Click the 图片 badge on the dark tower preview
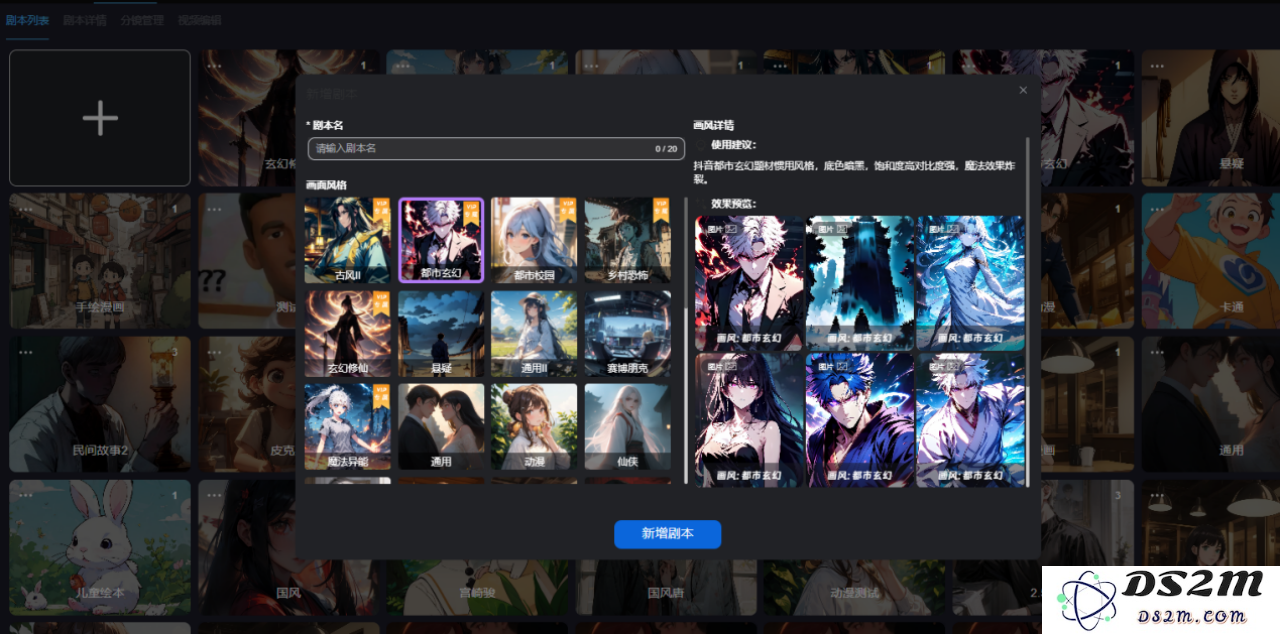This screenshot has width=1280, height=634. 832,229
